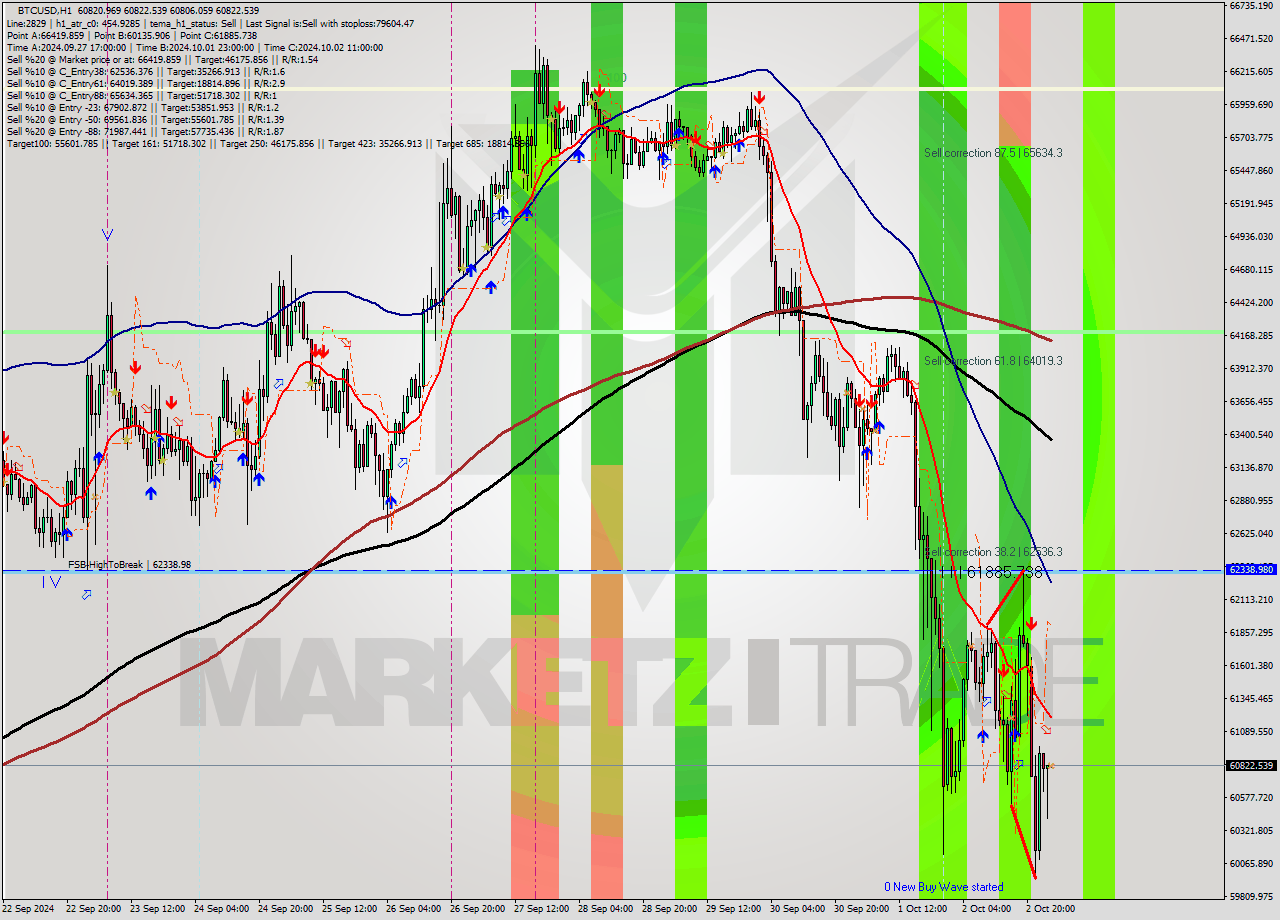
Task: Click time axis label '25 Sep 12:00'
Action: (x=349, y=909)
